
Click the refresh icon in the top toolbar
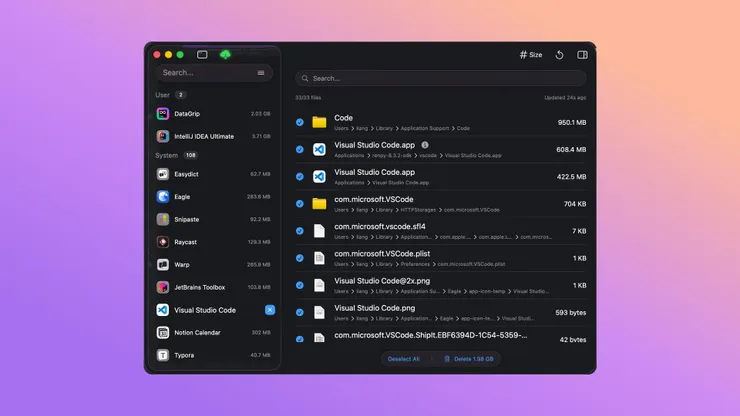pos(560,55)
